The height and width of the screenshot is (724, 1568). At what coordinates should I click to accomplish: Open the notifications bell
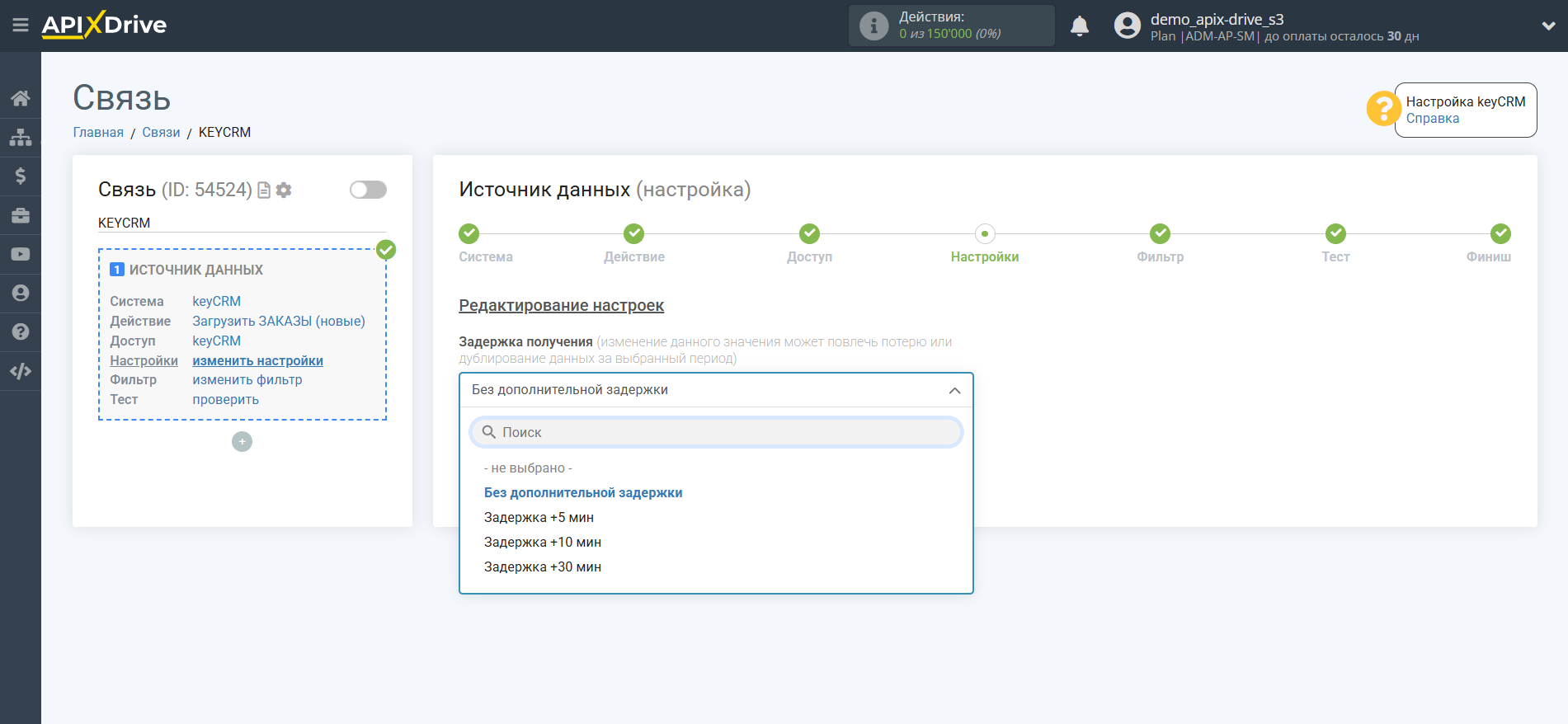click(1080, 26)
